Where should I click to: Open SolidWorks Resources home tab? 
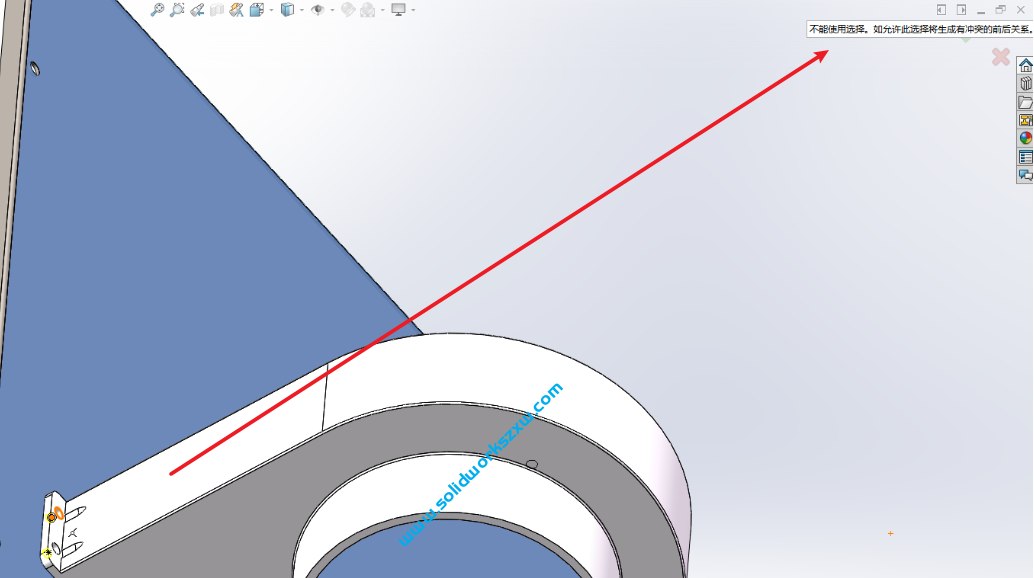click(x=1025, y=66)
